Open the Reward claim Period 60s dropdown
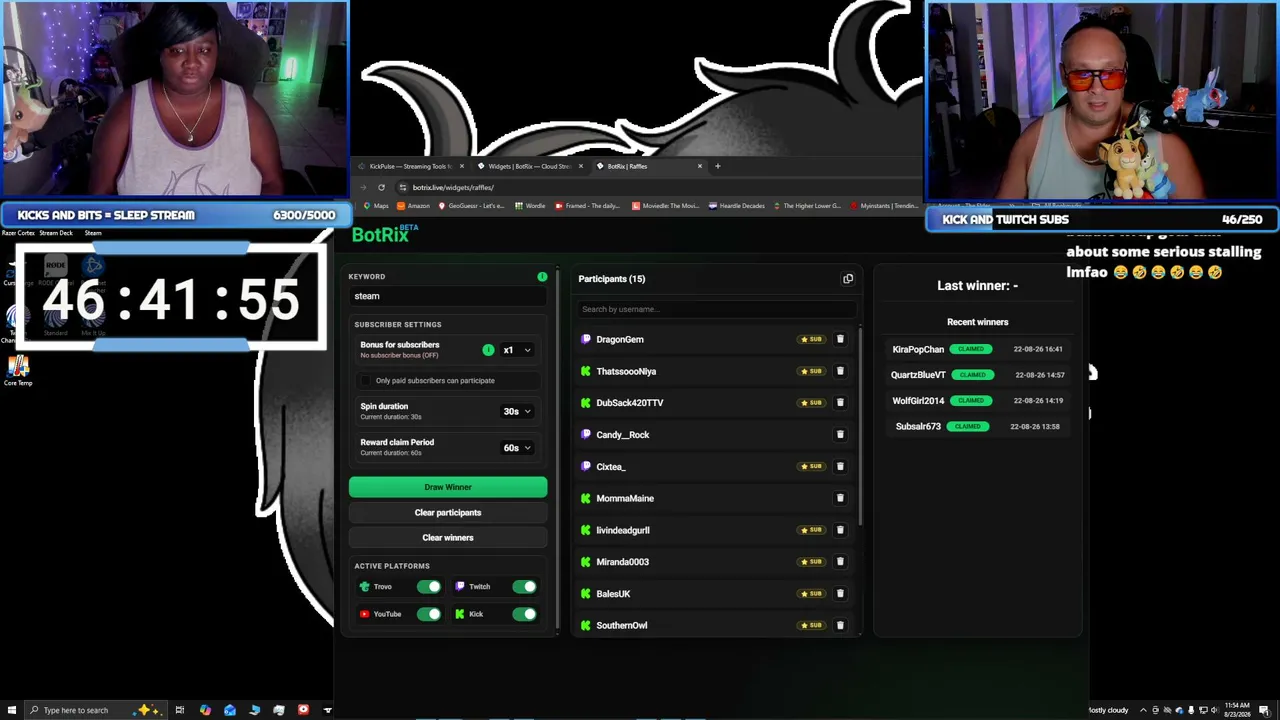The width and height of the screenshot is (1280, 720). 517,448
